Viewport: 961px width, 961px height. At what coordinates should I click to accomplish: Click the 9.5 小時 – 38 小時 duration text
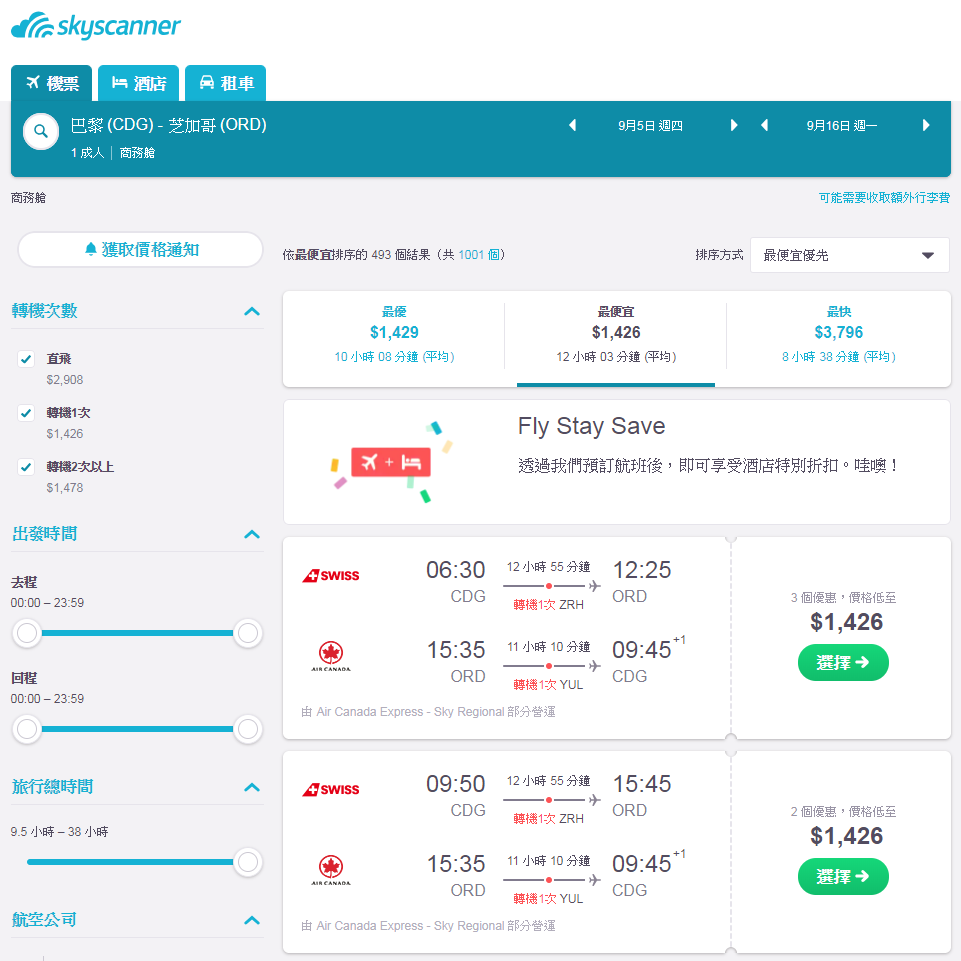point(59,832)
